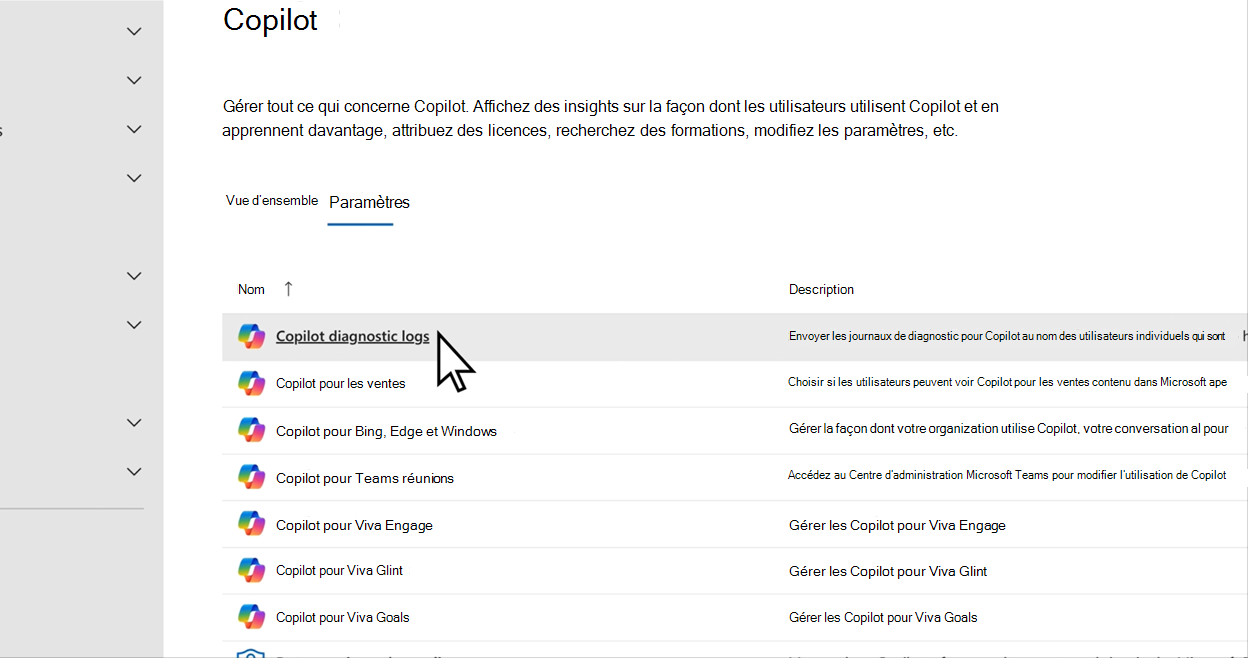Sort by the Nom column header
1248x658 pixels.
(251, 289)
